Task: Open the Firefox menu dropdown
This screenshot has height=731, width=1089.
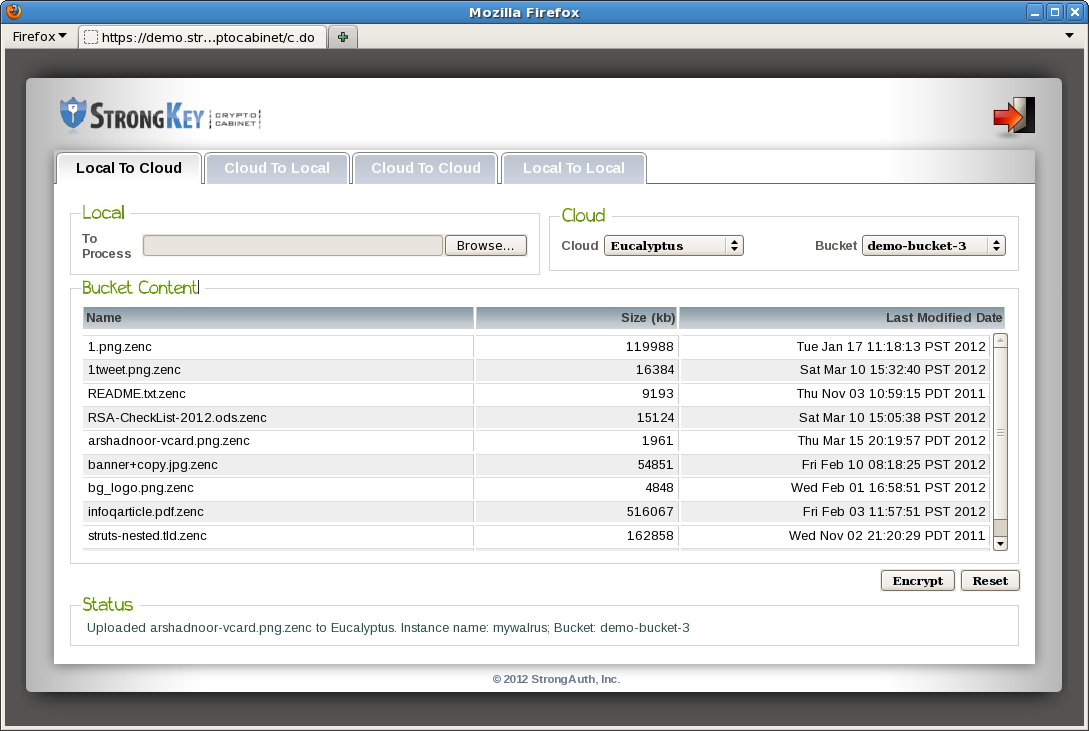Action: (38, 36)
